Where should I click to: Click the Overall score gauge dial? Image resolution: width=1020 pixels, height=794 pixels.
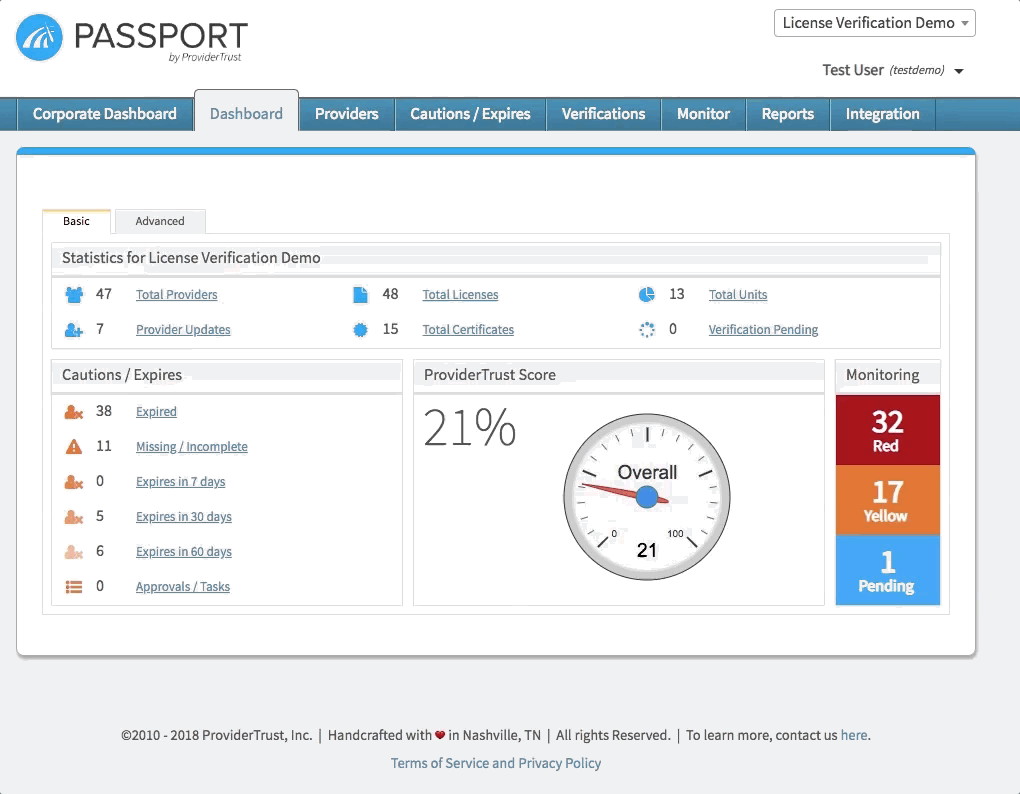click(x=647, y=497)
